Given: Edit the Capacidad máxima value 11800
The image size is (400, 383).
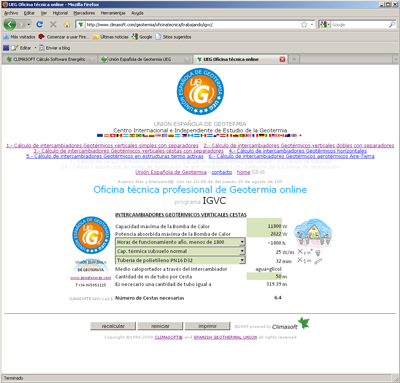Looking at the screenshot, I should pos(264,226).
